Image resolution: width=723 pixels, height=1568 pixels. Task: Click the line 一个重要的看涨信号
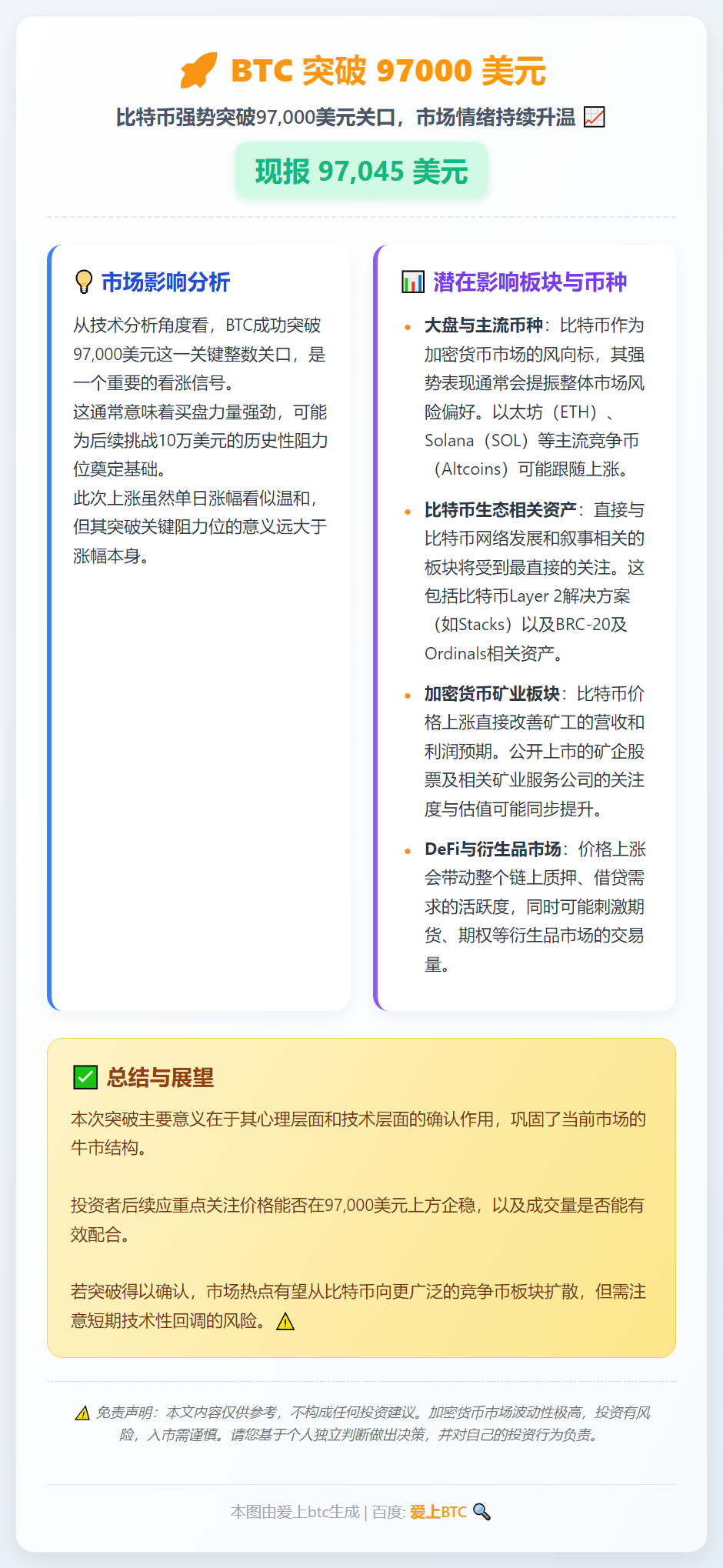point(154,383)
